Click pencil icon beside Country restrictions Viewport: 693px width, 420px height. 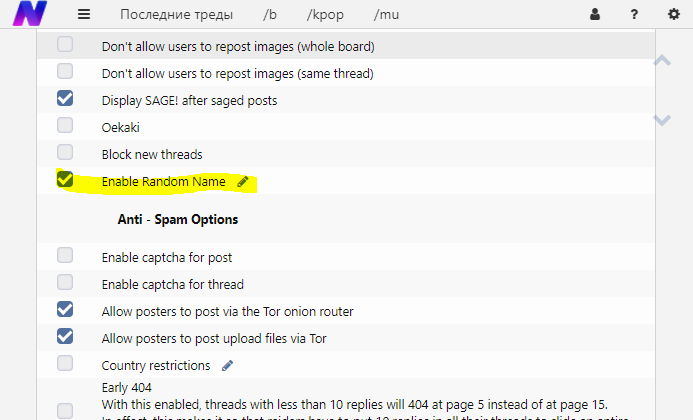pyautogui.click(x=227, y=365)
